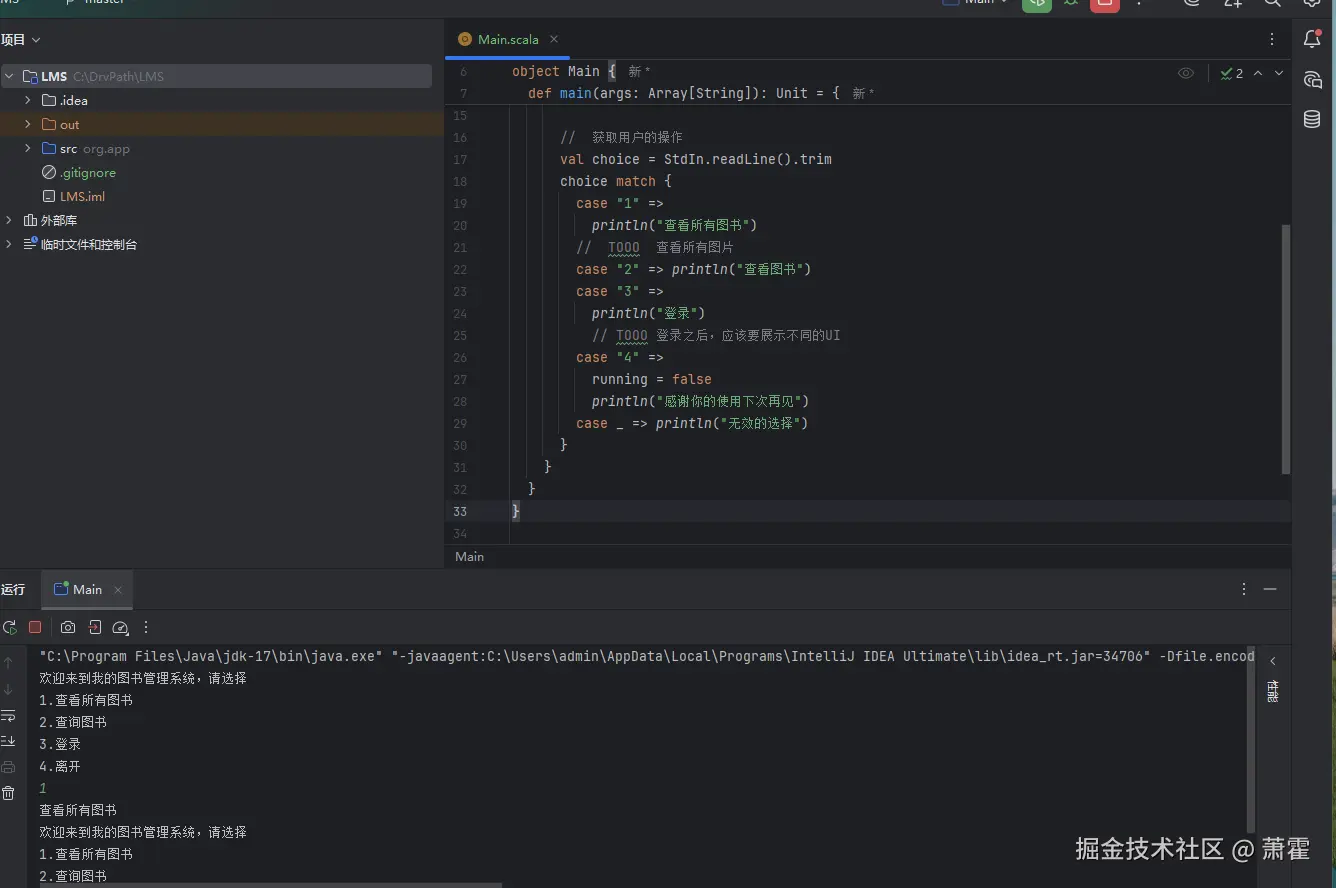Click line number 33 in gutter
Screen dimensions: 1336x888
[460, 511]
